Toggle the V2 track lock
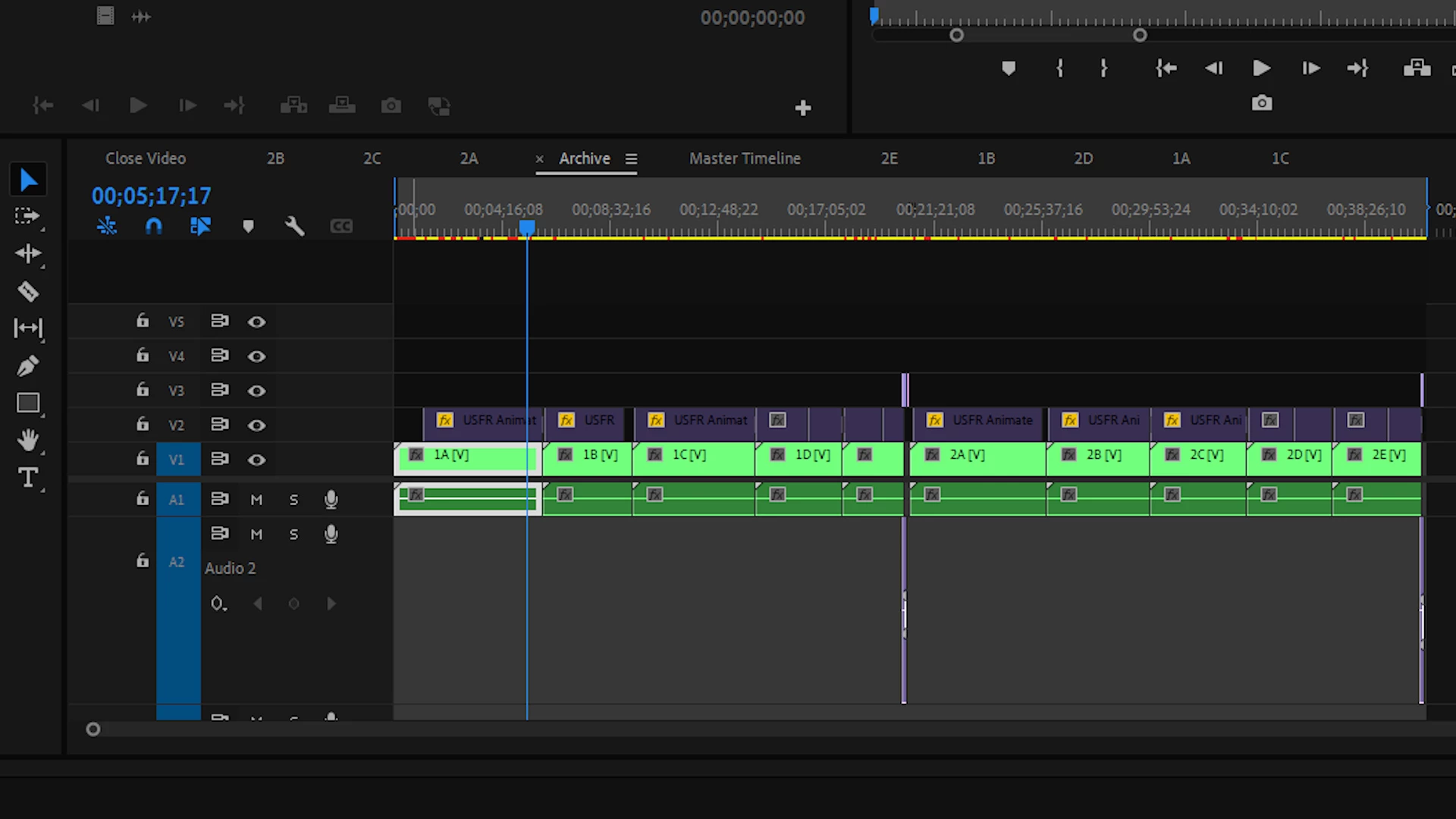This screenshot has width=1456, height=819. pyautogui.click(x=143, y=425)
